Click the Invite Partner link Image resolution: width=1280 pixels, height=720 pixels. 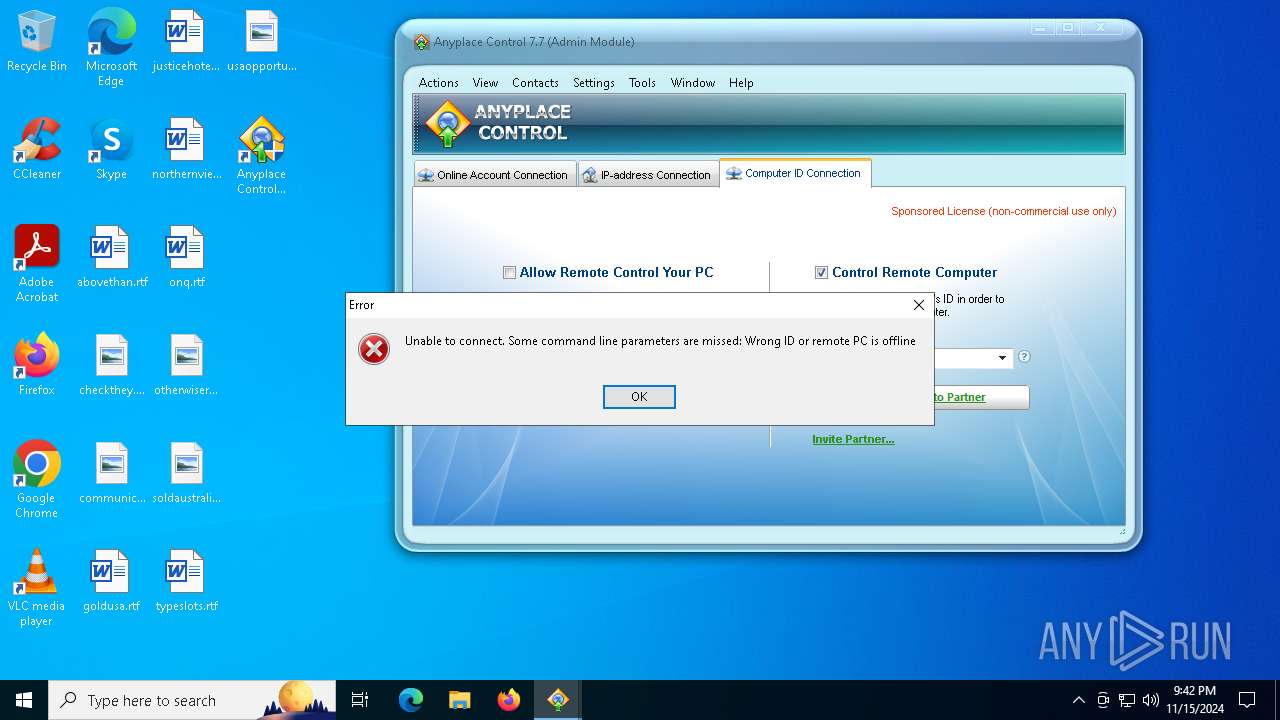(x=853, y=439)
